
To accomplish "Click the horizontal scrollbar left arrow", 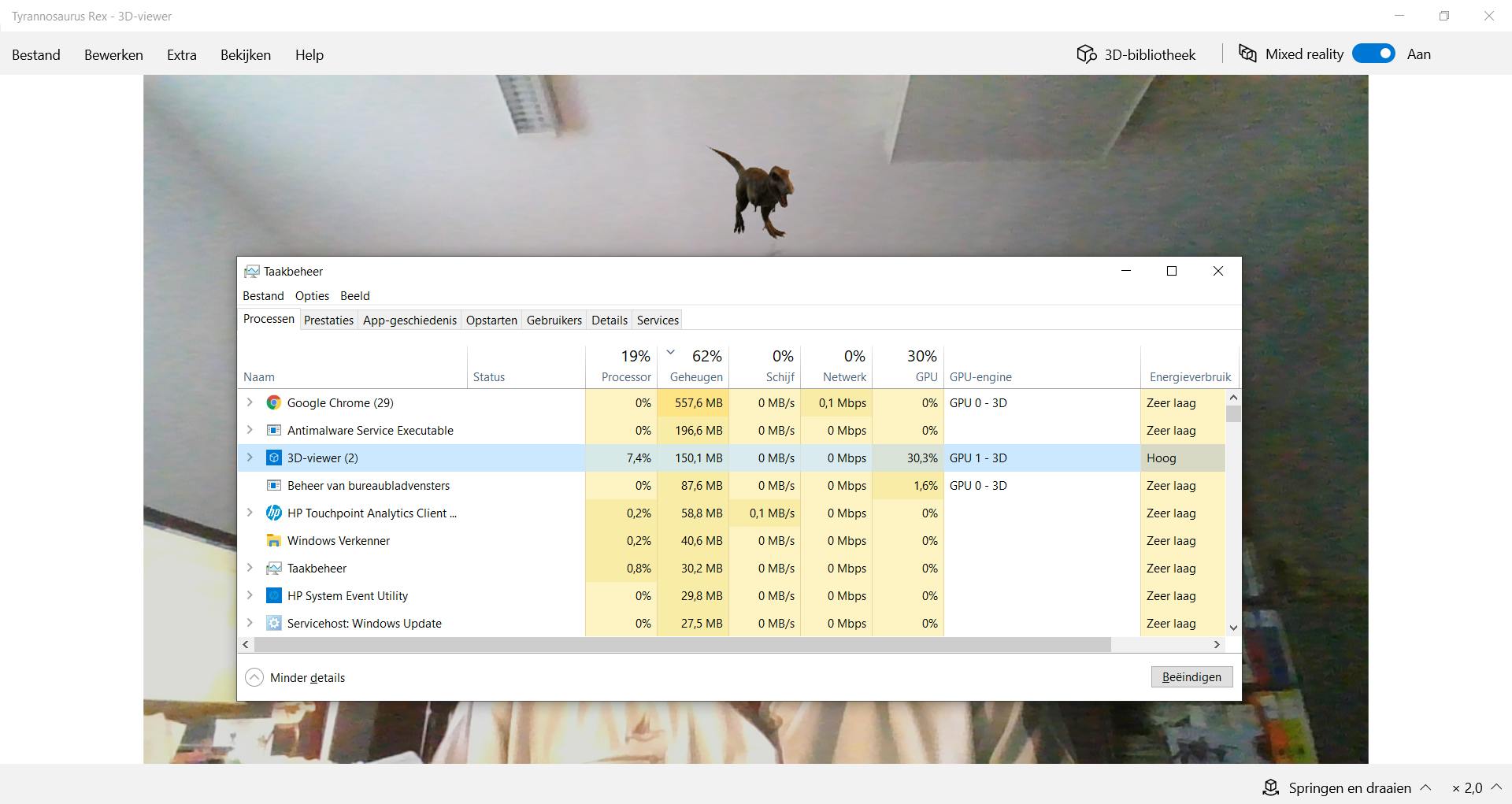I will tap(246, 644).
